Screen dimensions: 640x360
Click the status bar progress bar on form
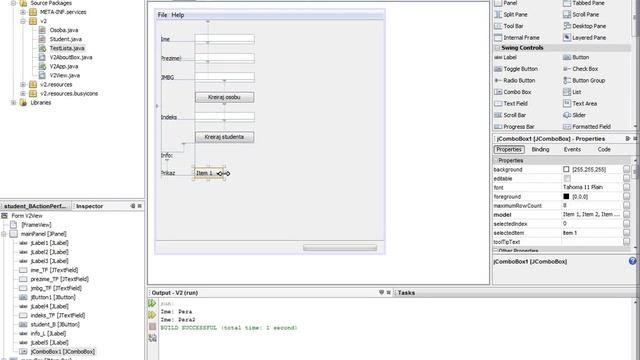coord(340,248)
